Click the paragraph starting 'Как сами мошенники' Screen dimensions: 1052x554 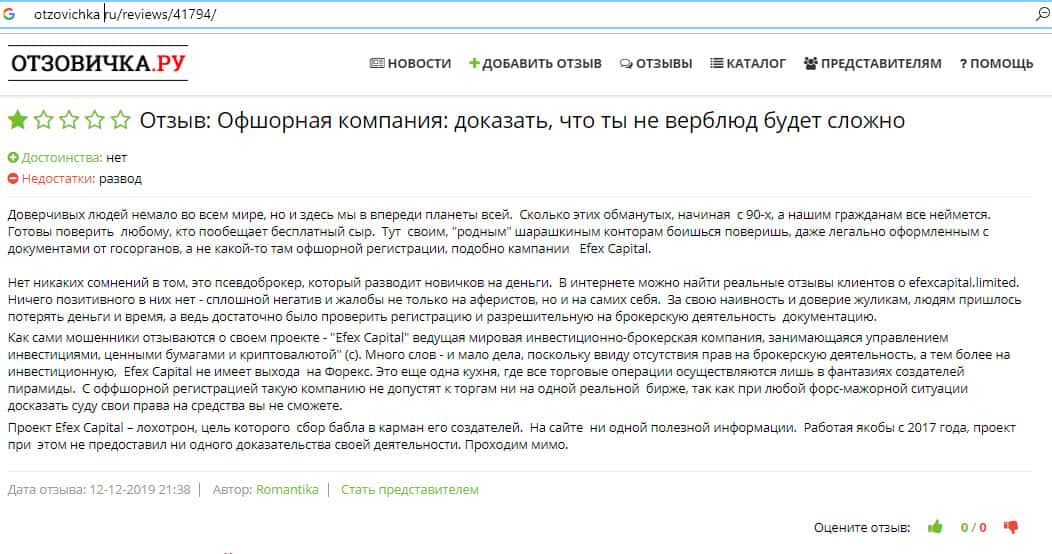[x=509, y=372]
